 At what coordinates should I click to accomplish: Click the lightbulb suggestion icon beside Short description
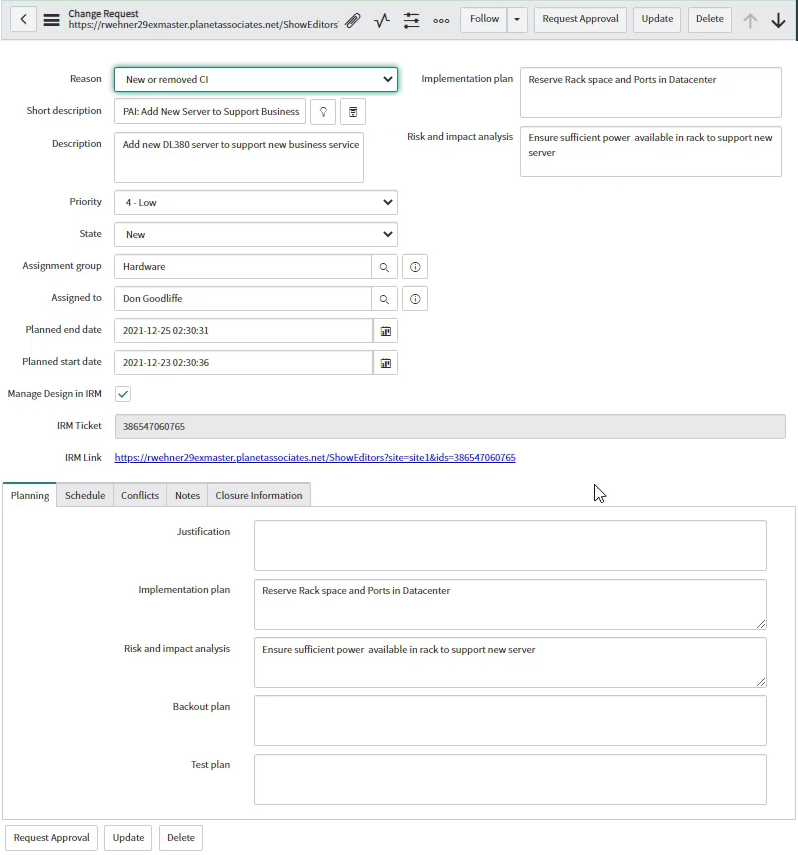coord(323,112)
